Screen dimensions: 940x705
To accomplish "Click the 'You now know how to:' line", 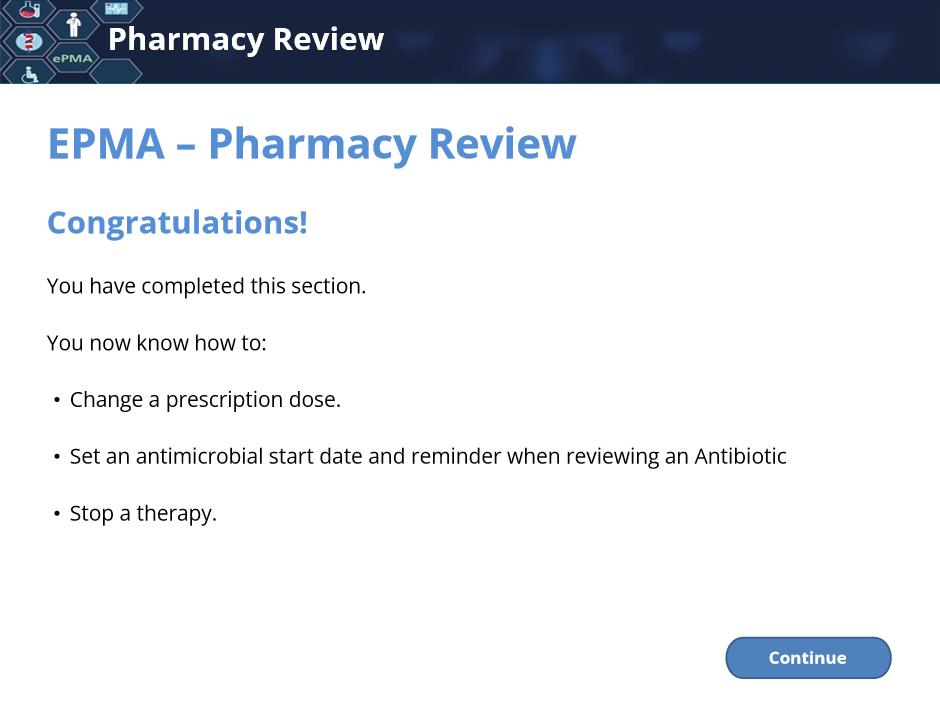I will (156, 343).
